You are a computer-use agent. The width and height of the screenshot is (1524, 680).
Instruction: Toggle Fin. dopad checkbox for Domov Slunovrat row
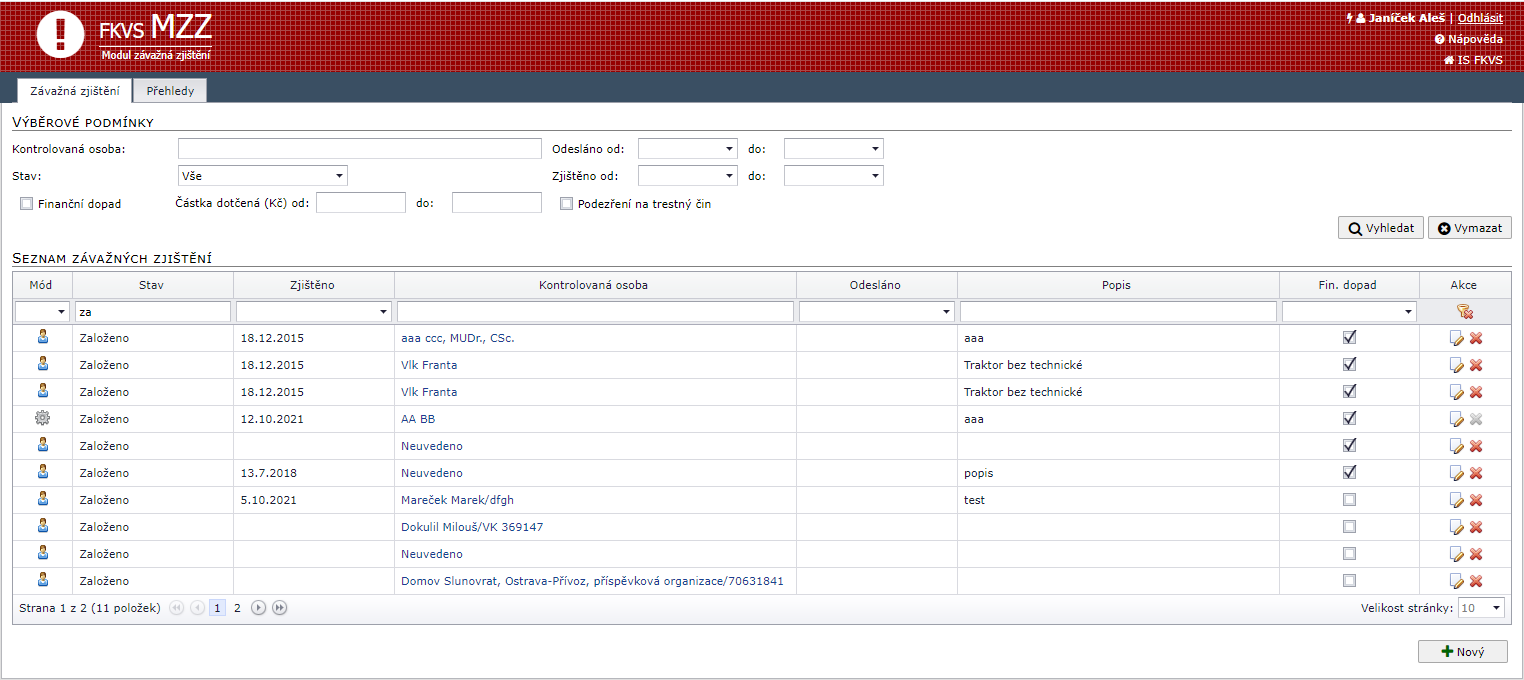pyautogui.click(x=1349, y=580)
